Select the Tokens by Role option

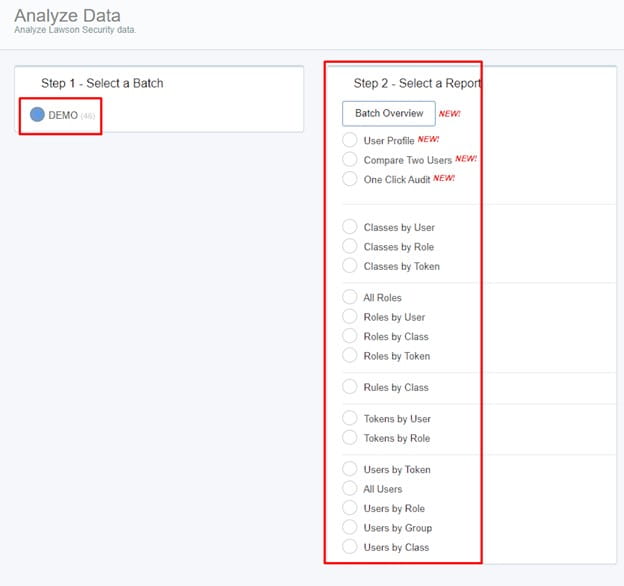pos(350,438)
